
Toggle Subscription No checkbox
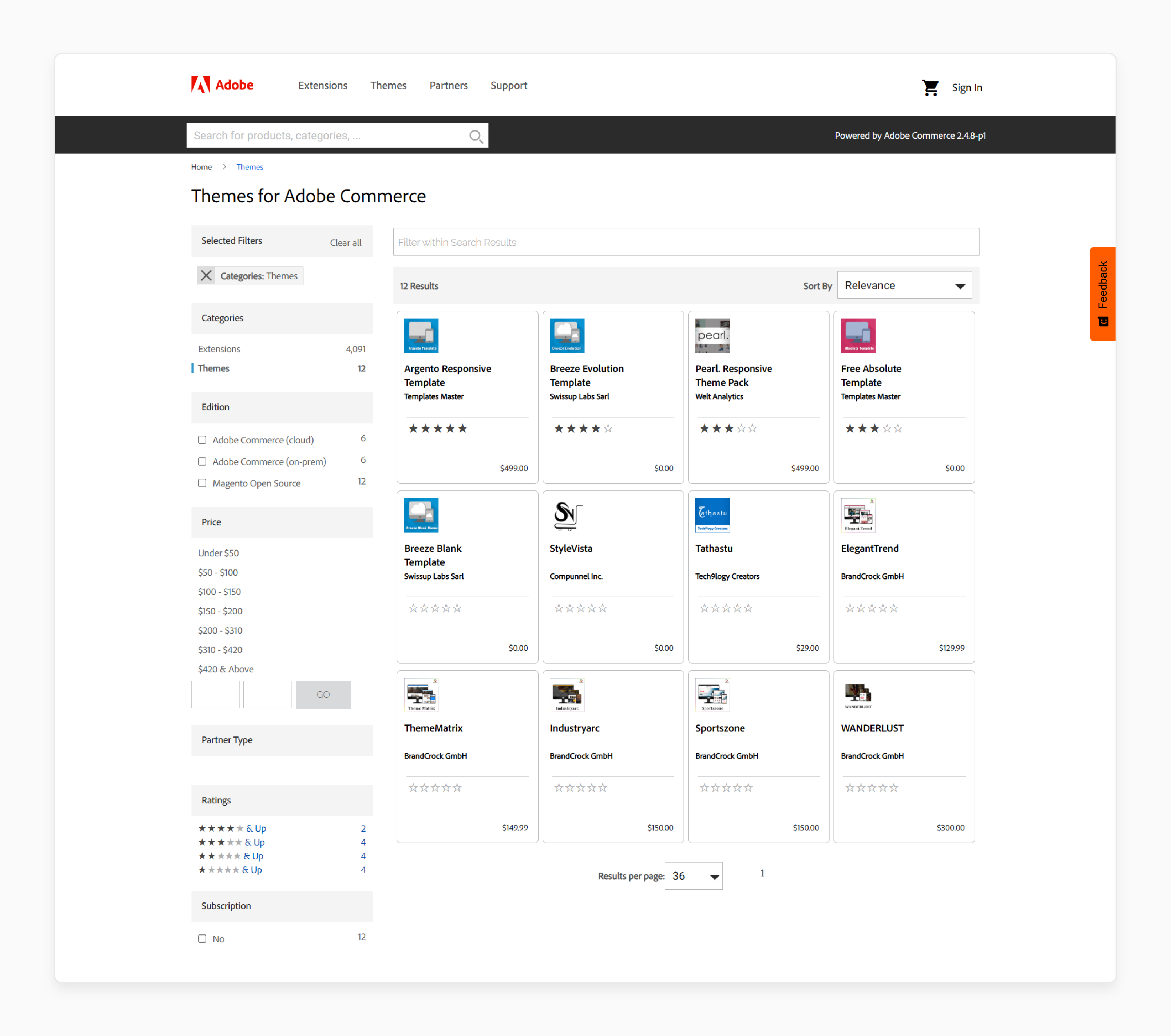[x=202, y=939]
